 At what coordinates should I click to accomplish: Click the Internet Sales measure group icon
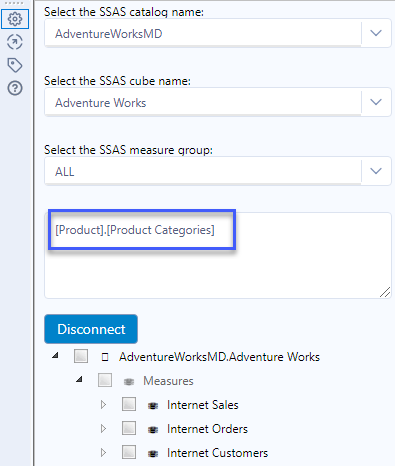pyautogui.click(x=153, y=405)
